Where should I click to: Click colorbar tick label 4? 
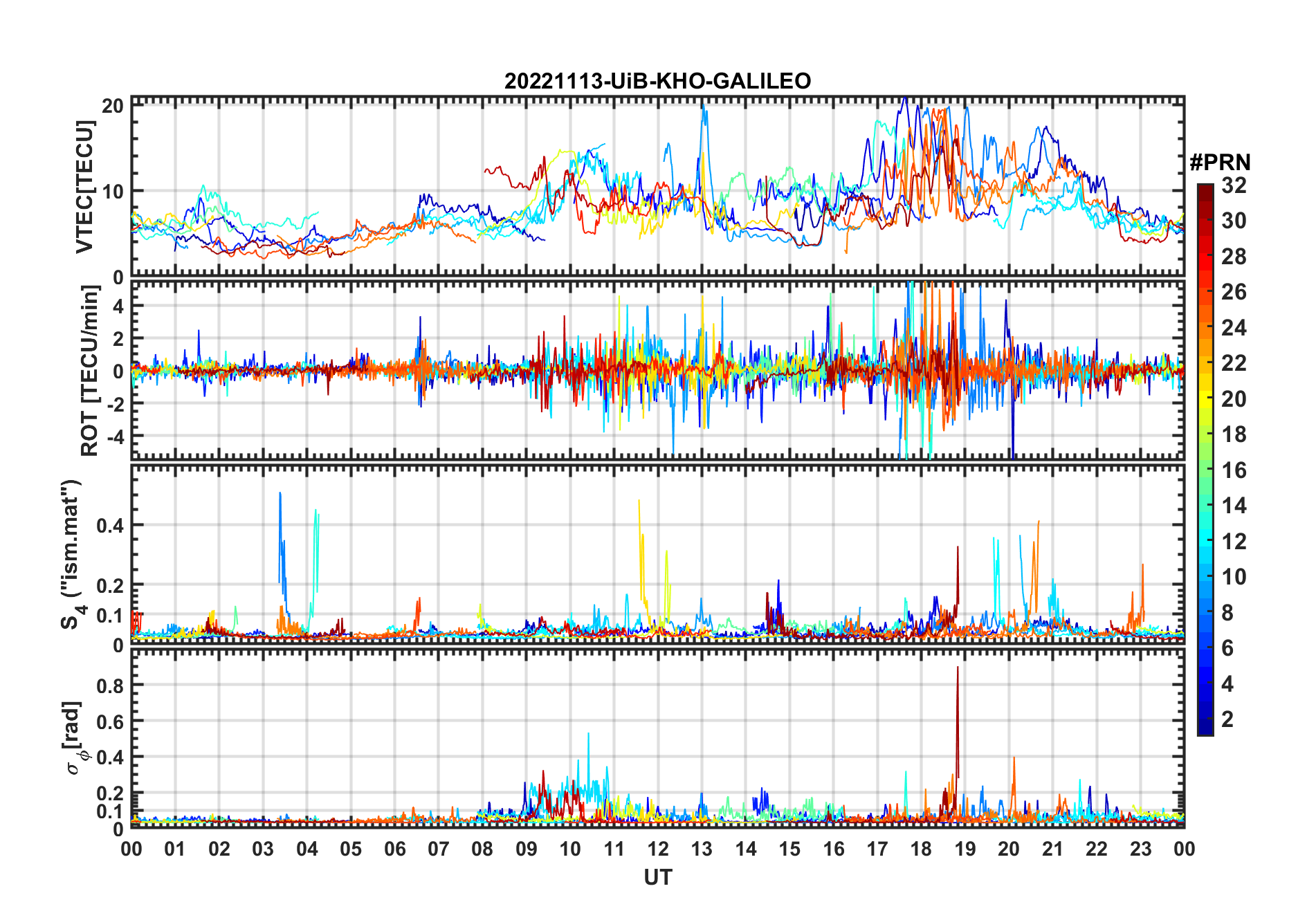tap(1227, 684)
